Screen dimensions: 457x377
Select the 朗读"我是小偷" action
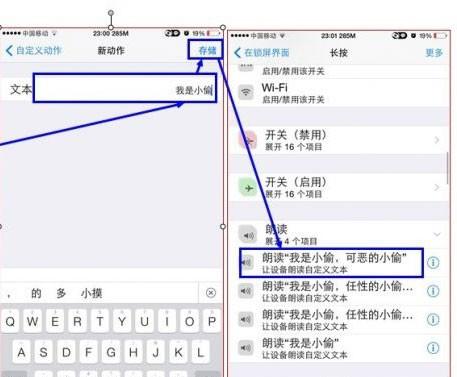click(339, 348)
